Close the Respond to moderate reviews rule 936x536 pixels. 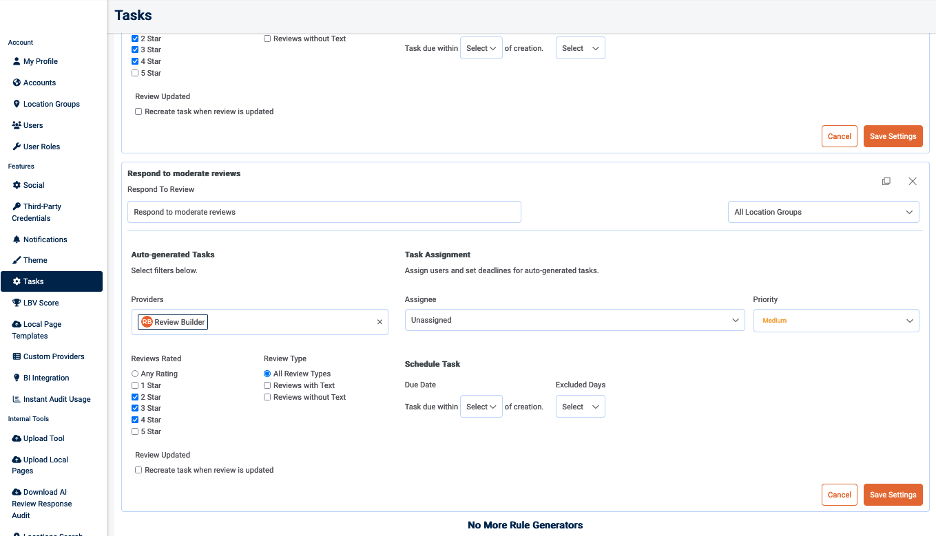pyautogui.click(x=912, y=181)
